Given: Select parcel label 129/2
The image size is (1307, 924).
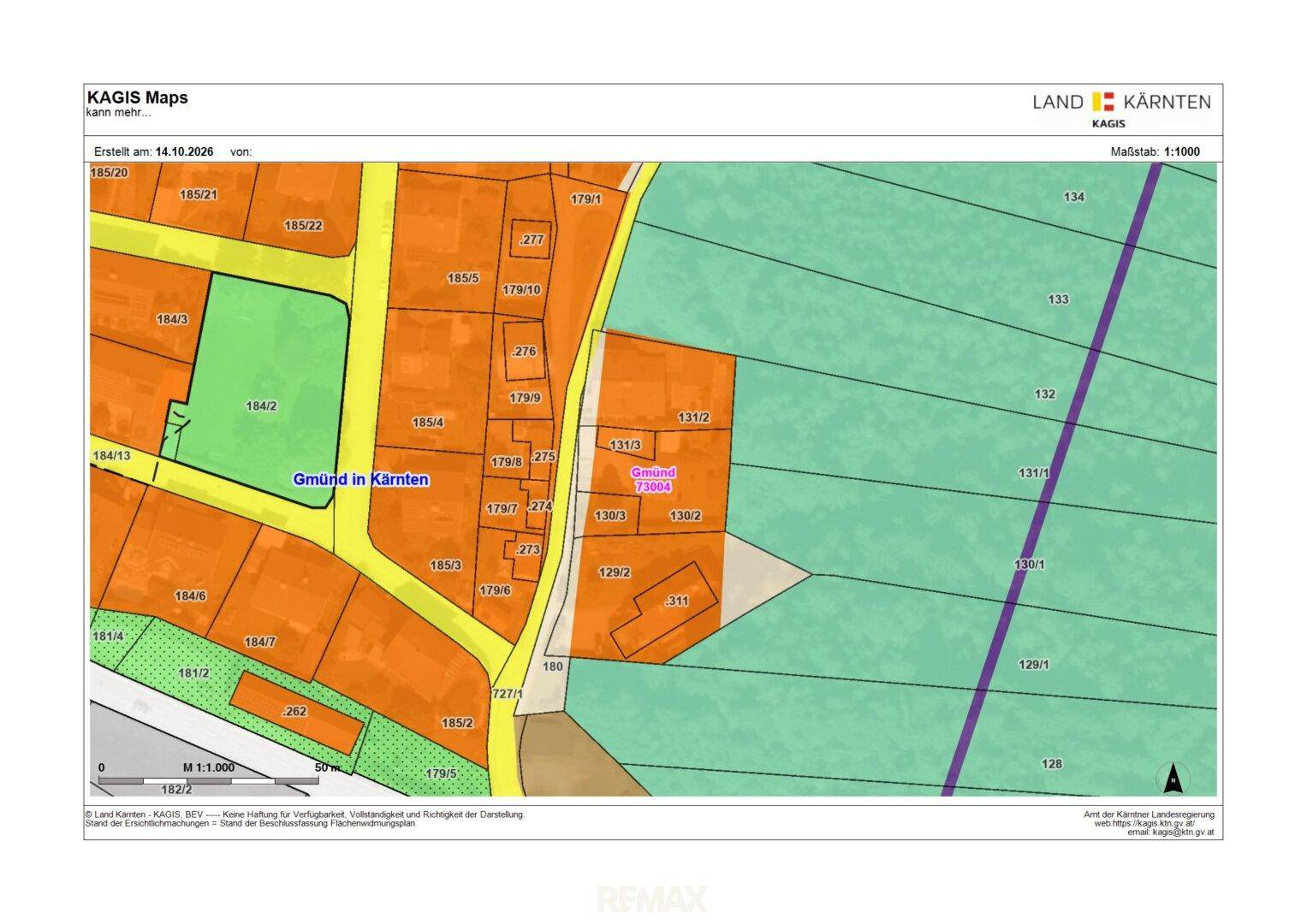Looking at the screenshot, I should 615,572.
